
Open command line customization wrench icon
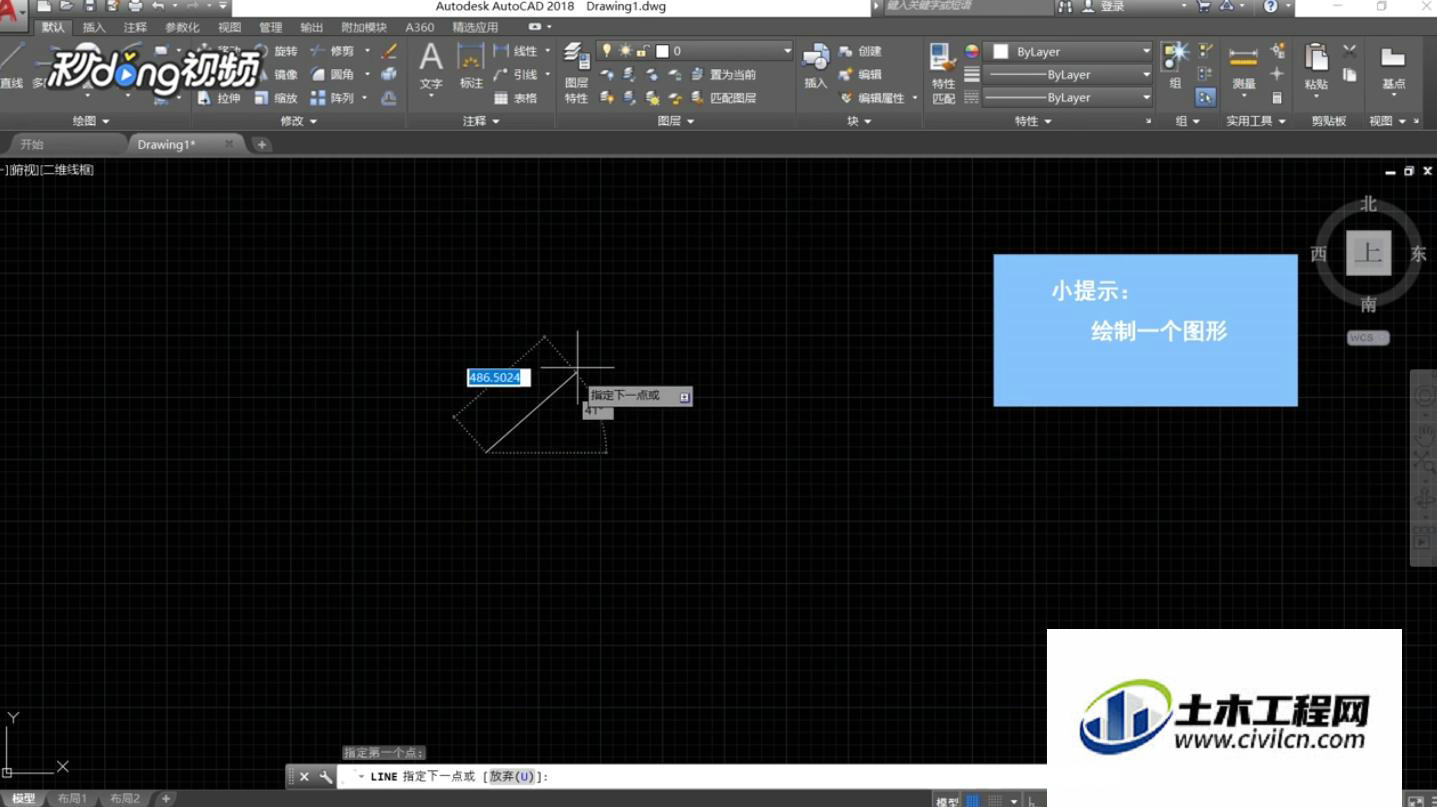coord(325,776)
